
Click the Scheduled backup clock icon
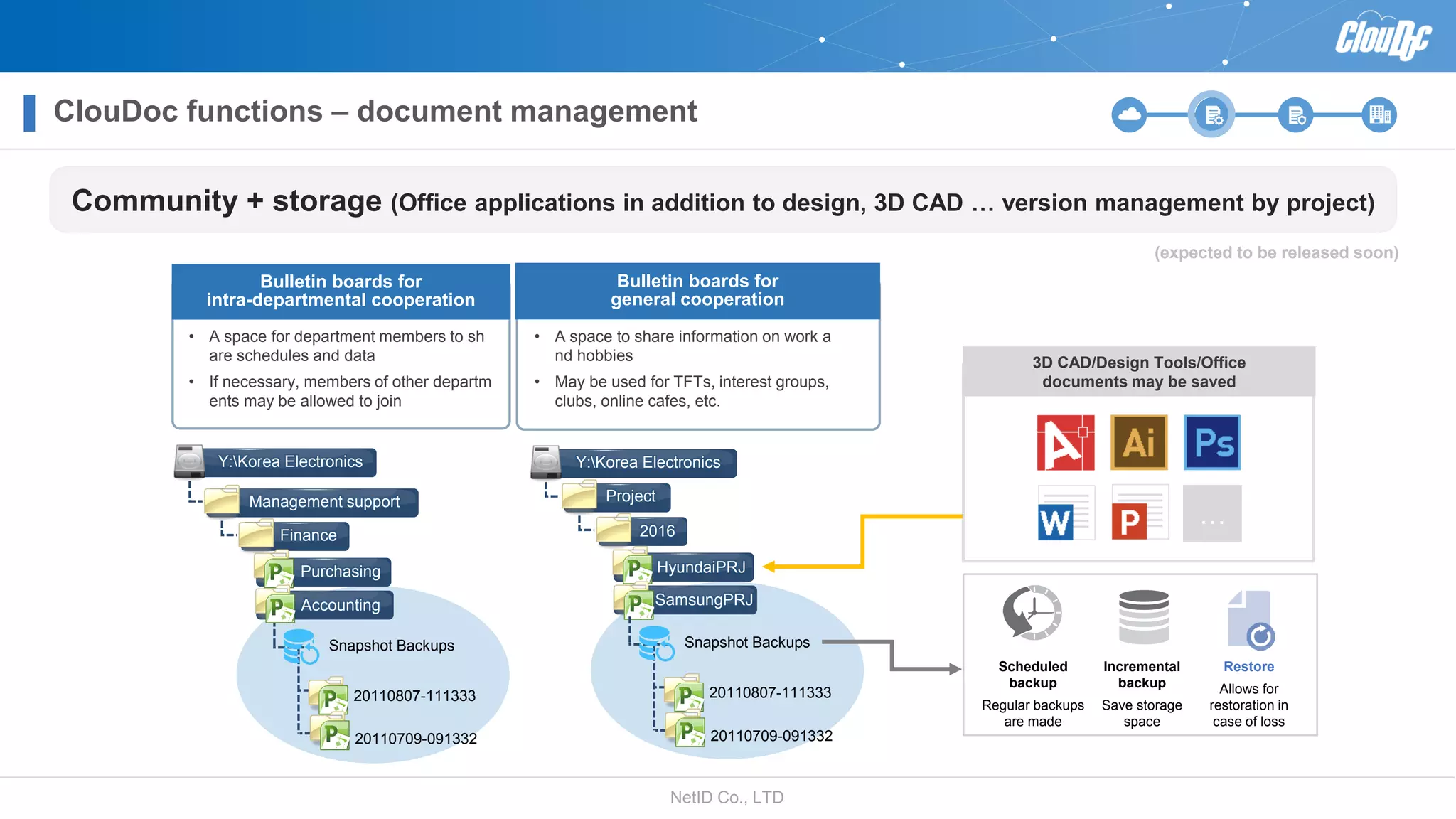point(1032,613)
